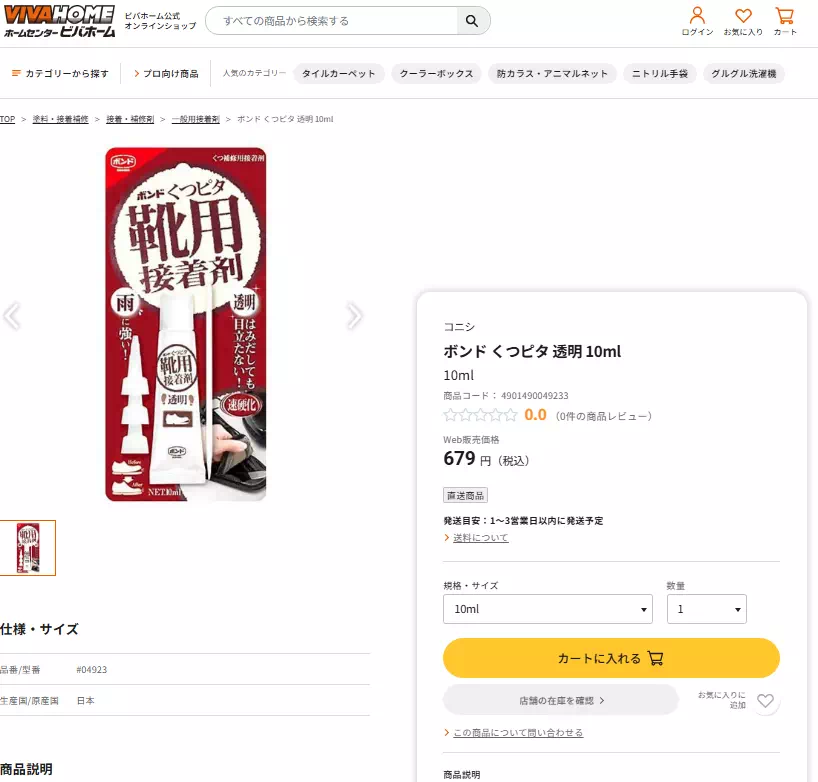The height and width of the screenshot is (782, 818).
Task: Select the product image thumbnail
Action: (28, 548)
